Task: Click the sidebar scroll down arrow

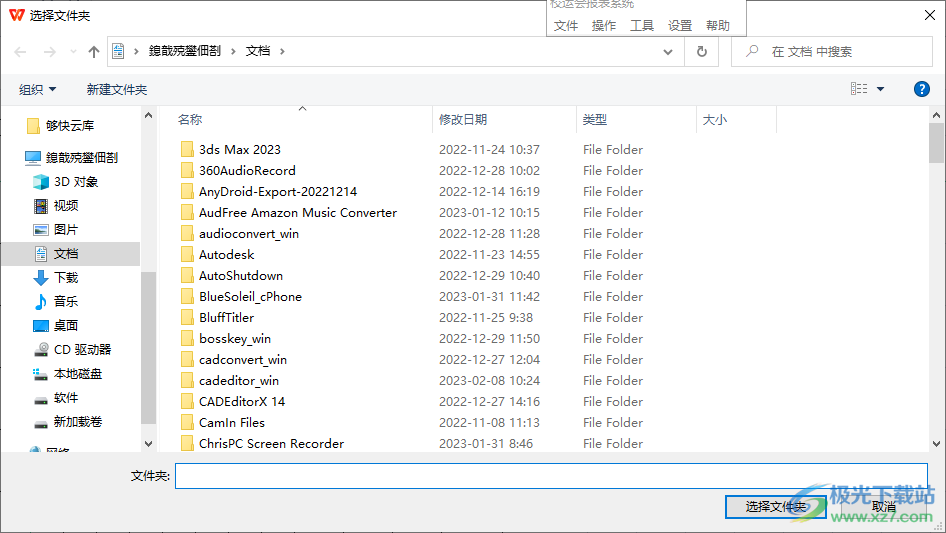Action: [148, 444]
